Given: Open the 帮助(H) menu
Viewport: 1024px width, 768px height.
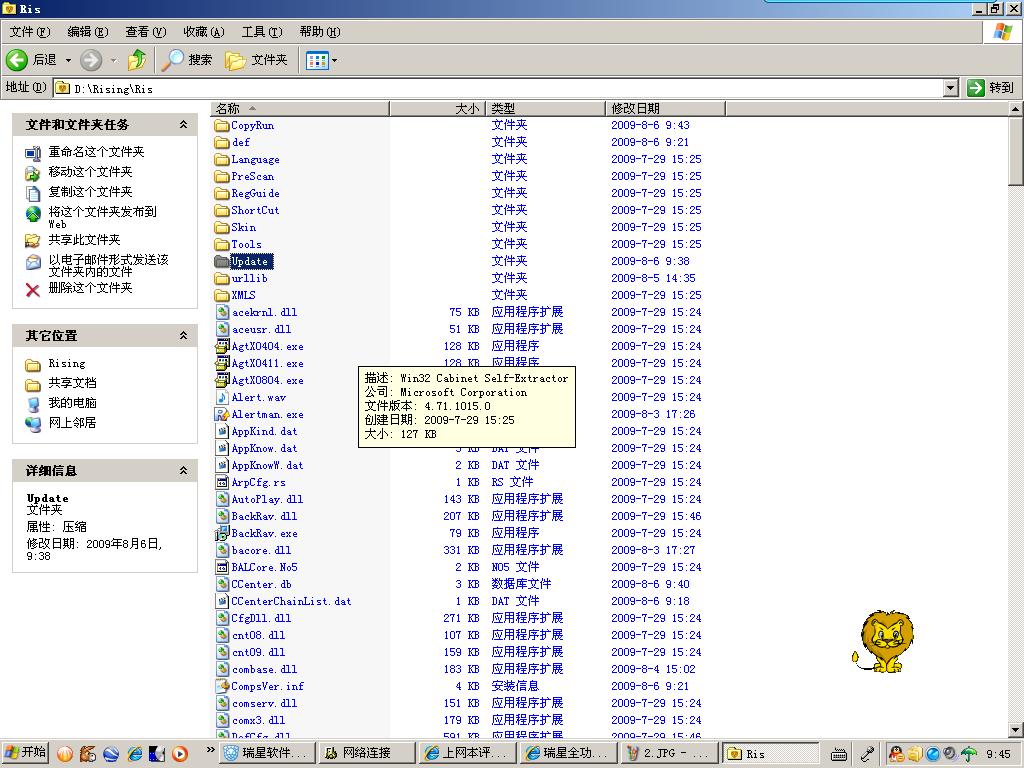Looking at the screenshot, I should point(320,32).
